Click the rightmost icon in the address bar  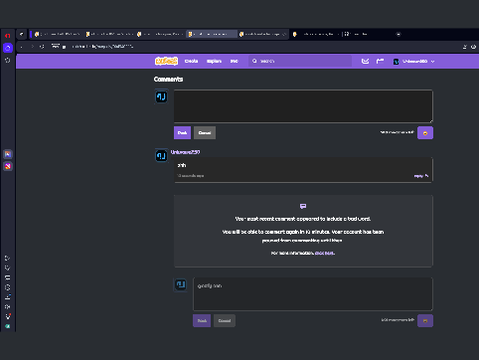pos(473,47)
